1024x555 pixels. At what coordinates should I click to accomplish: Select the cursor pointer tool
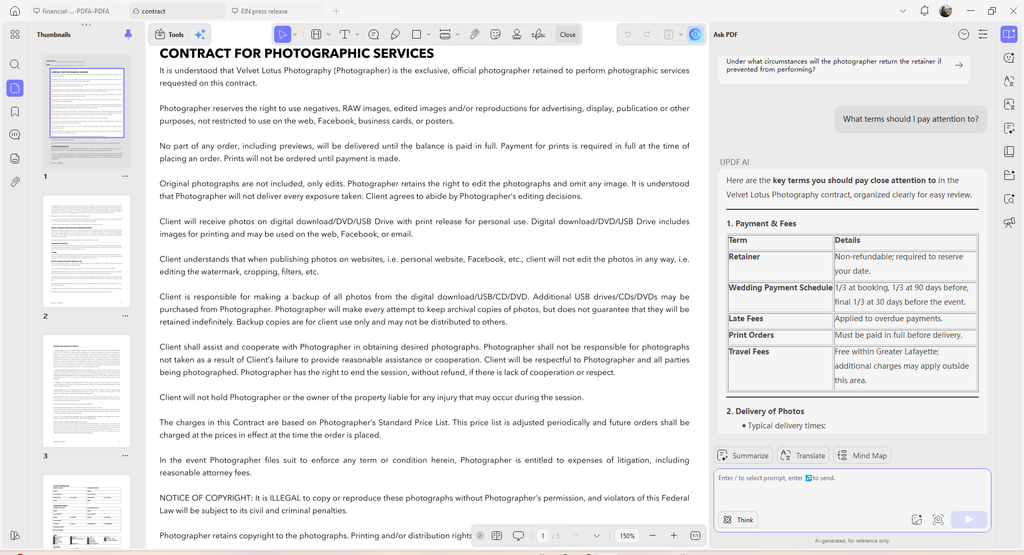(282, 35)
